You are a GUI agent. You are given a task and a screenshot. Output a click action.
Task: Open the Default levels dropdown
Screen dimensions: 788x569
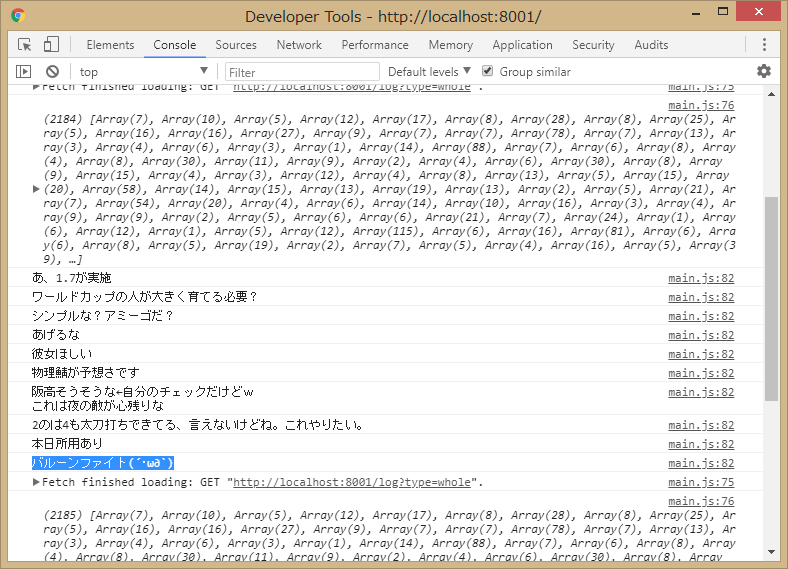point(429,72)
